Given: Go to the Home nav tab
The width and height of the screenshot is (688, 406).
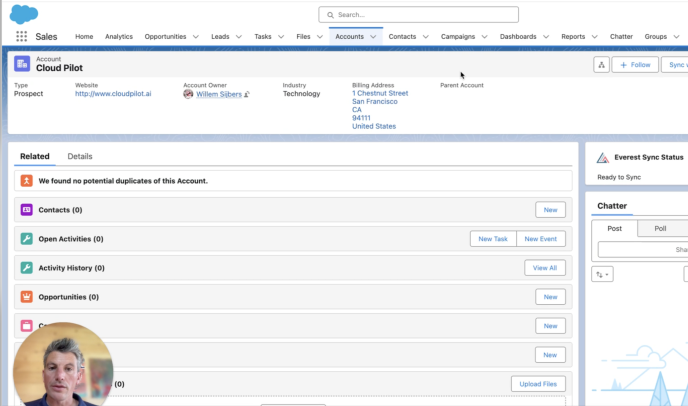Looking at the screenshot, I should tap(84, 36).
